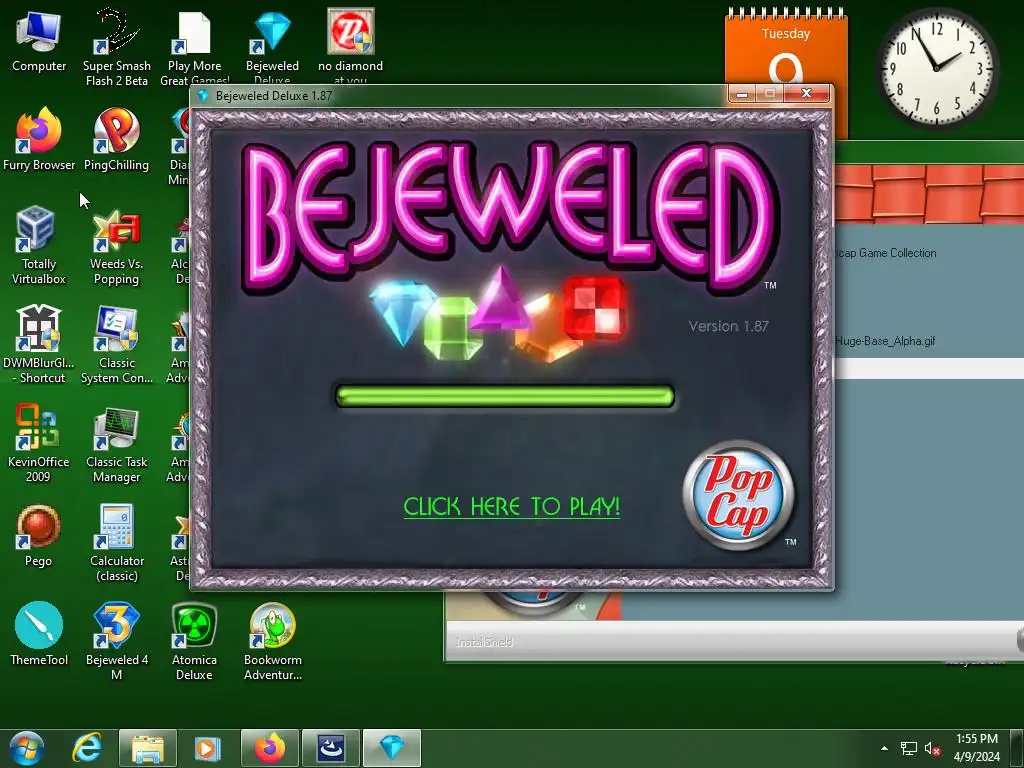Open Classic System Con... shortcut
1024x768 pixels.
pos(116,345)
